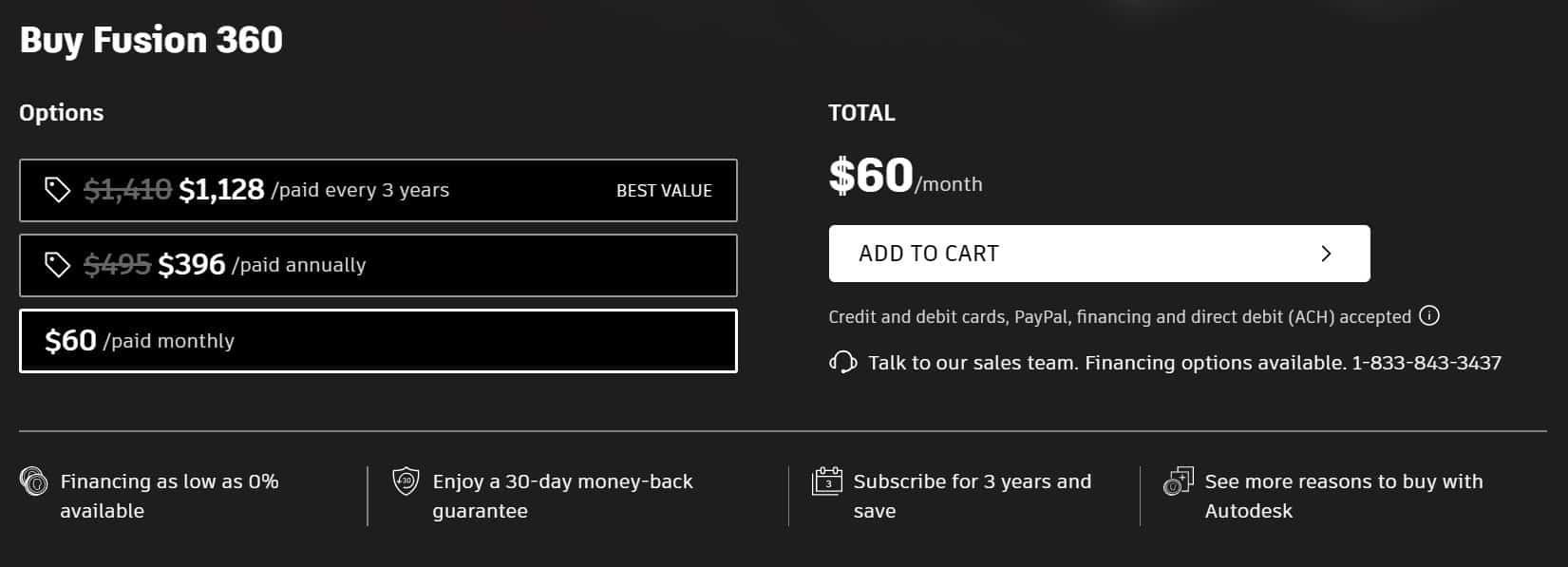This screenshot has height=567, width=1568.
Task: Click the headset sales team icon
Action: click(x=842, y=362)
